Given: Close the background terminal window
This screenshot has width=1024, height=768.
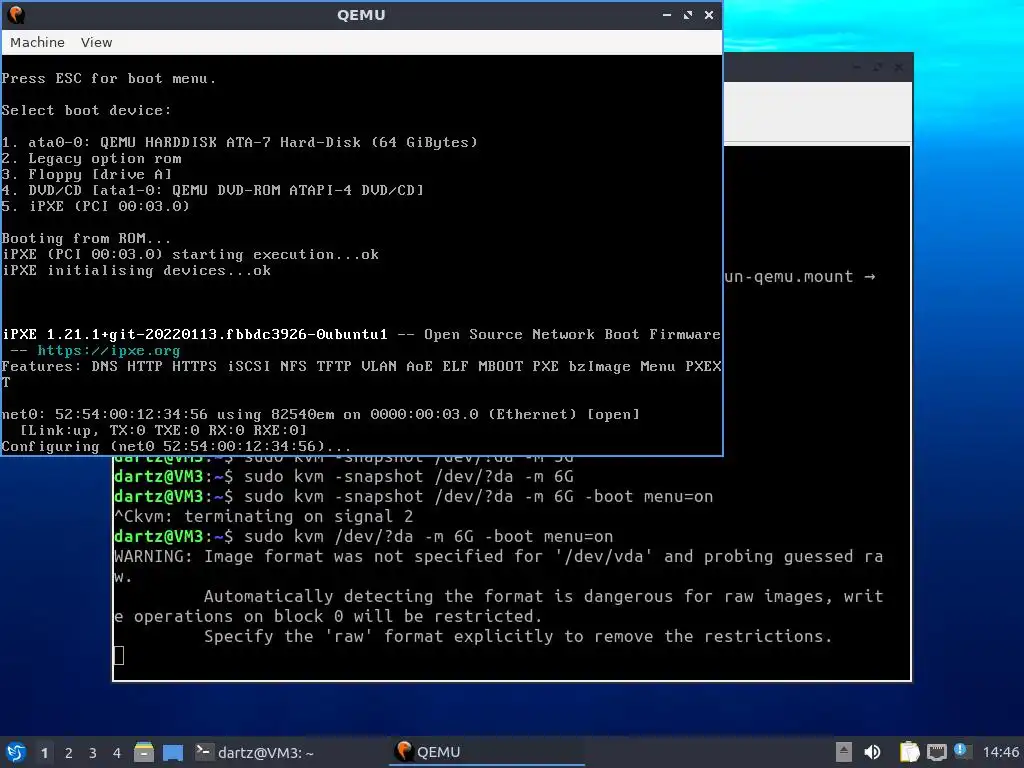Looking at the screenshot, I should [x=899, y=67].
